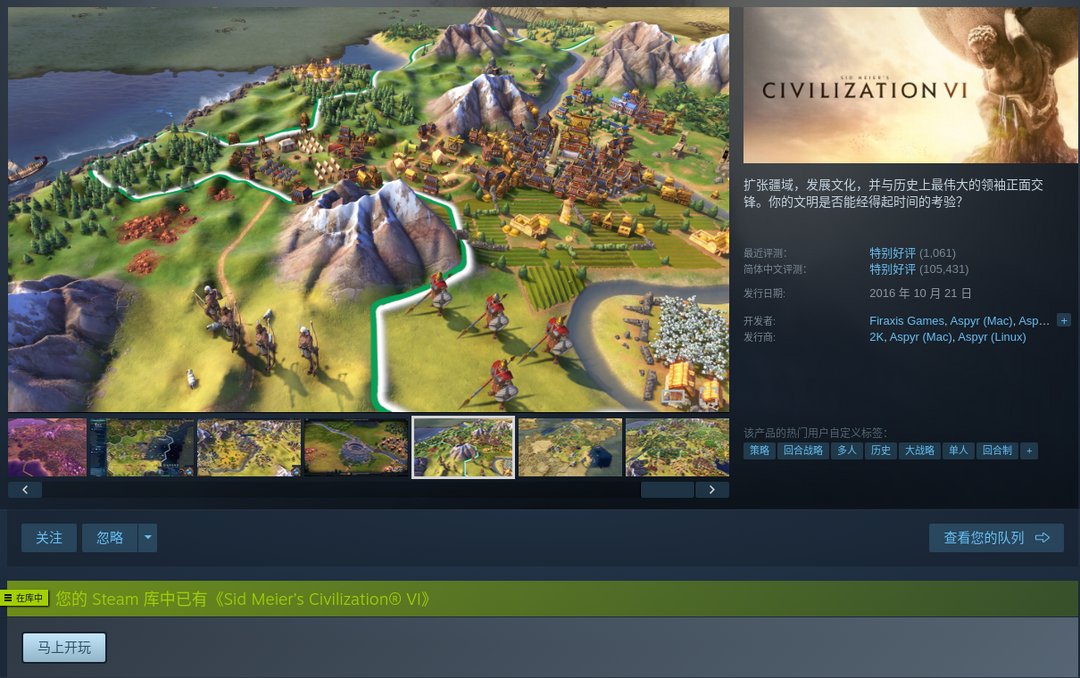
Task: Click the Civilization VI header image
Action: click(910, 85)
